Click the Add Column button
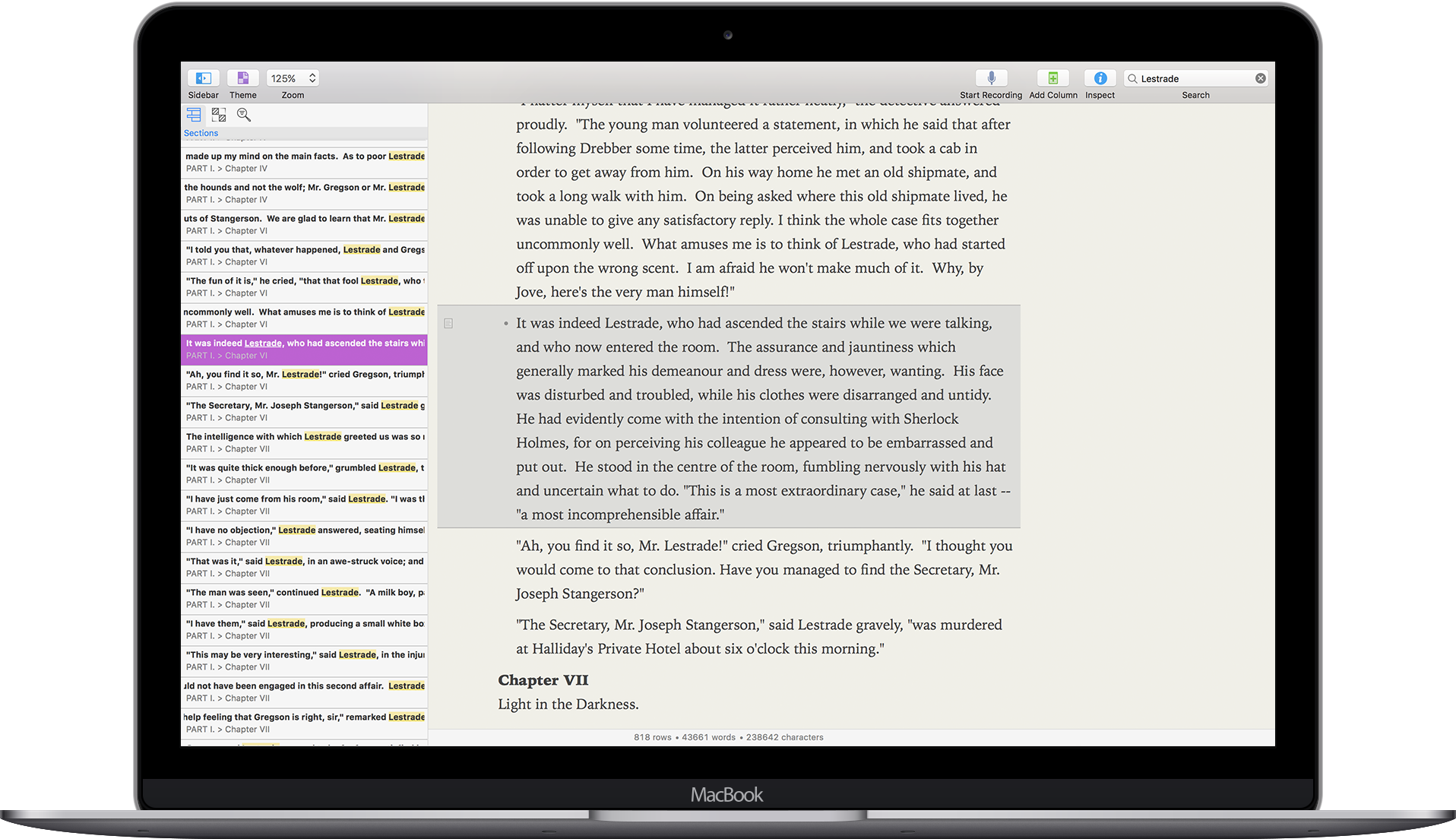Viewport: 1456px width, 839px height. coord(1053,78)
